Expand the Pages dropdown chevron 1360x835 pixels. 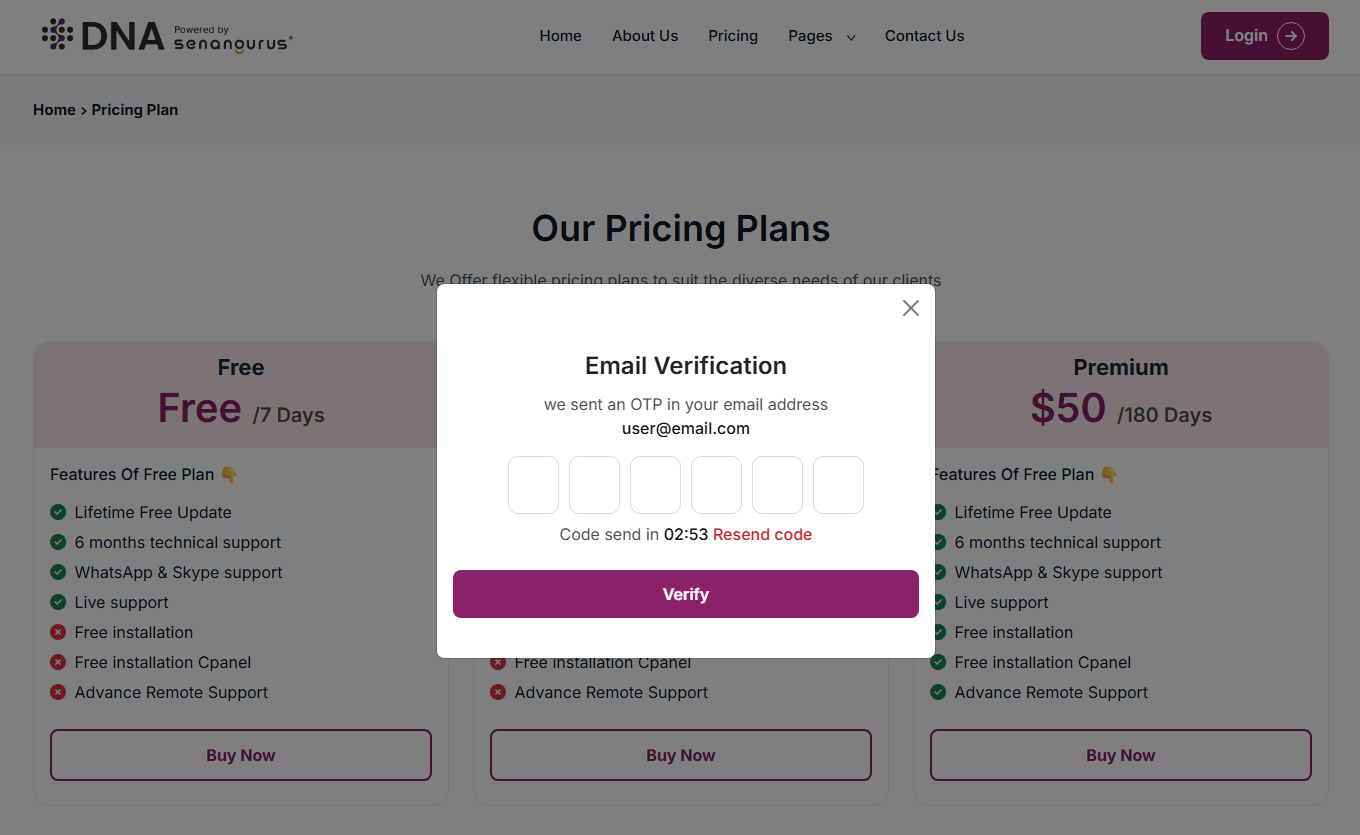coord(851,37)
